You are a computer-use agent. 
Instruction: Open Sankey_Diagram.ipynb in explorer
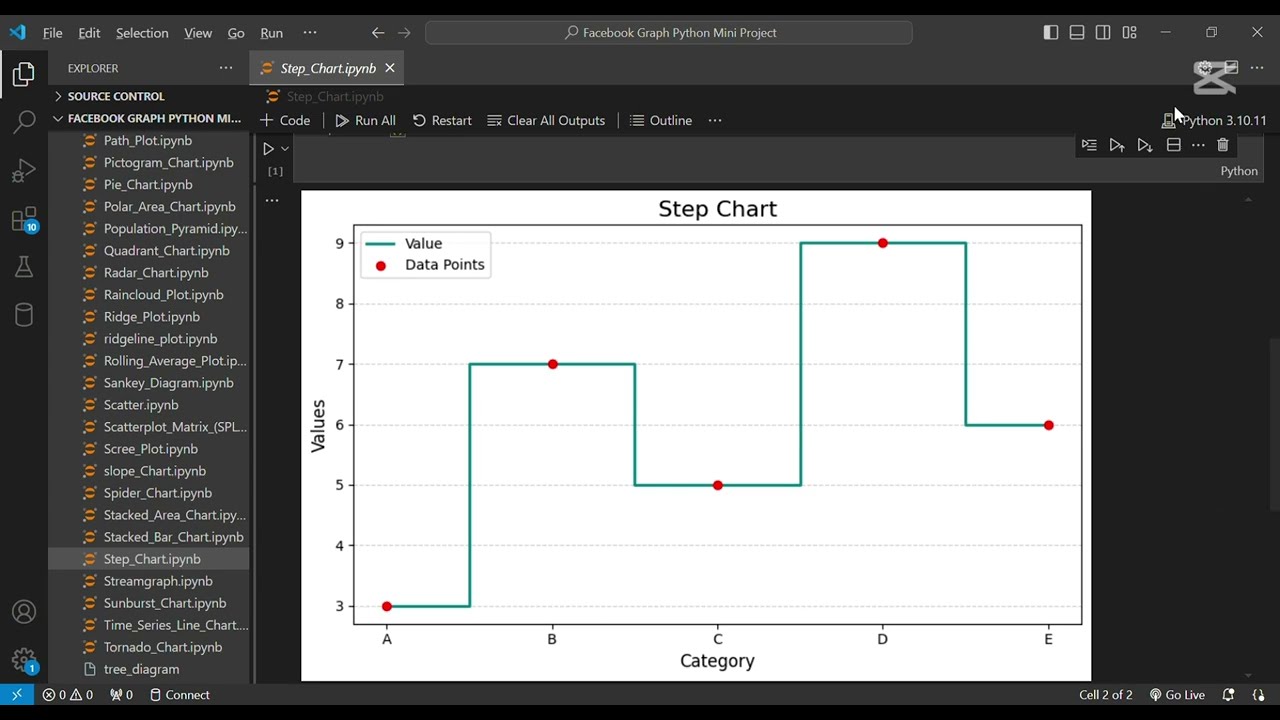pos(168,383)
